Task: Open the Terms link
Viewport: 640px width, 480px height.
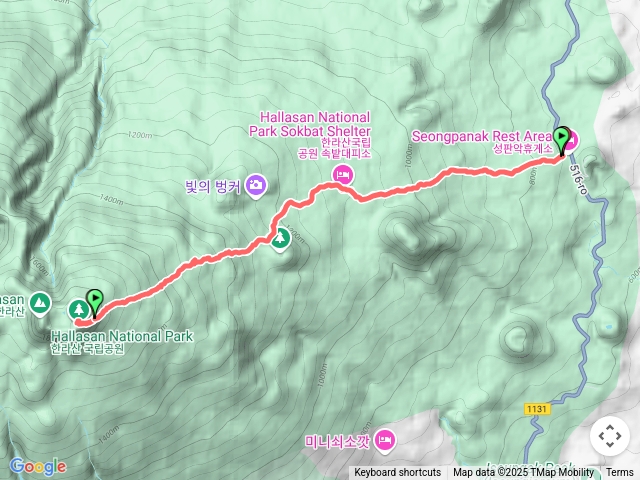Action: point(620,472)
